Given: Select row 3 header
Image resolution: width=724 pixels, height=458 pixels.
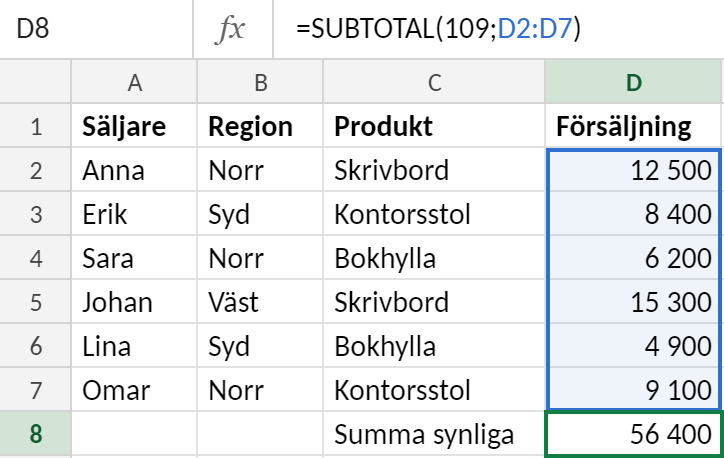Looking at the screenshot, I should [x=36, y=214].
